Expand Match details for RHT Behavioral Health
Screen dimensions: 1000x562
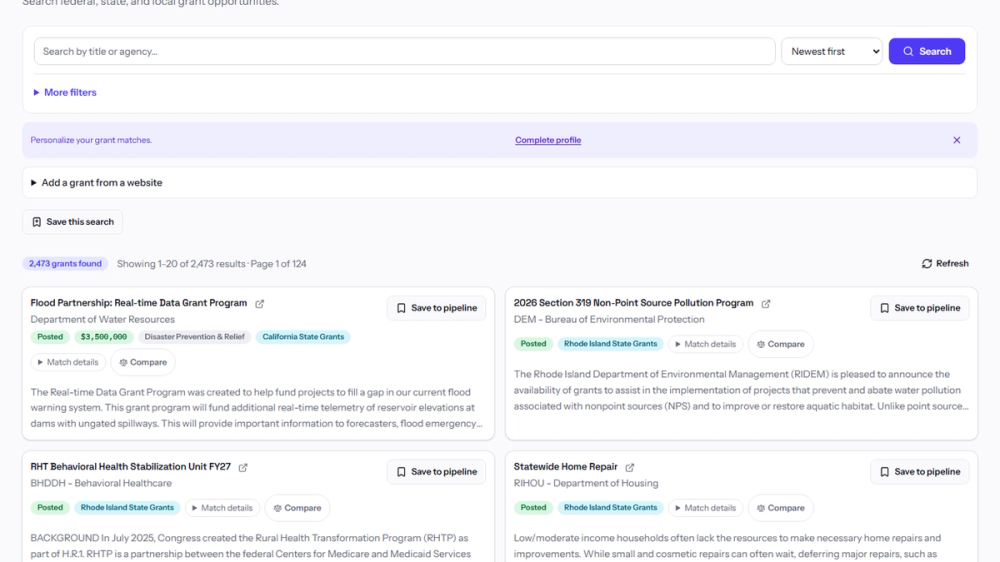pyautogui.click(x=223, y=508)
